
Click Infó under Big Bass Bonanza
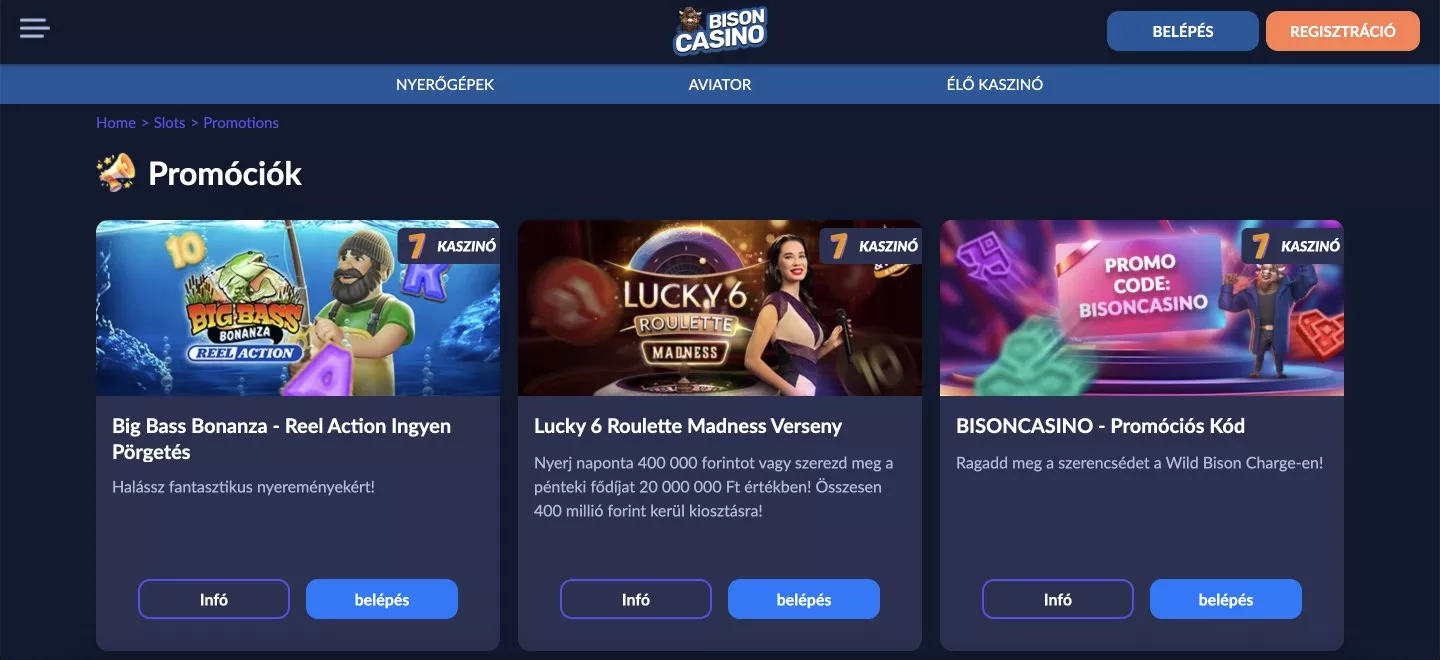214,599
